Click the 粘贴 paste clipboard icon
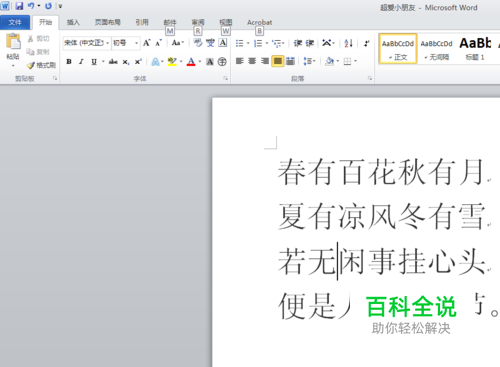Image resolution: width=500 pixels, height=367 pixels. point(13,42)
